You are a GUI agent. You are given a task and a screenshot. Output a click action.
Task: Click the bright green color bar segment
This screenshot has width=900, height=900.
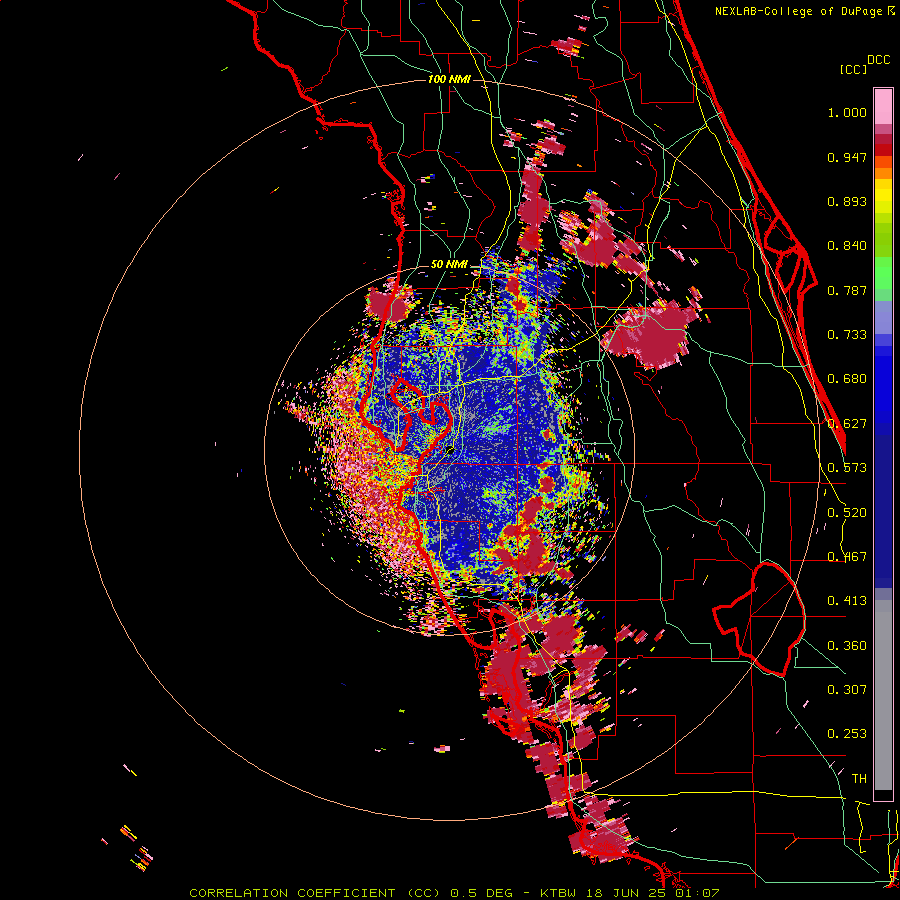(883, 272)
